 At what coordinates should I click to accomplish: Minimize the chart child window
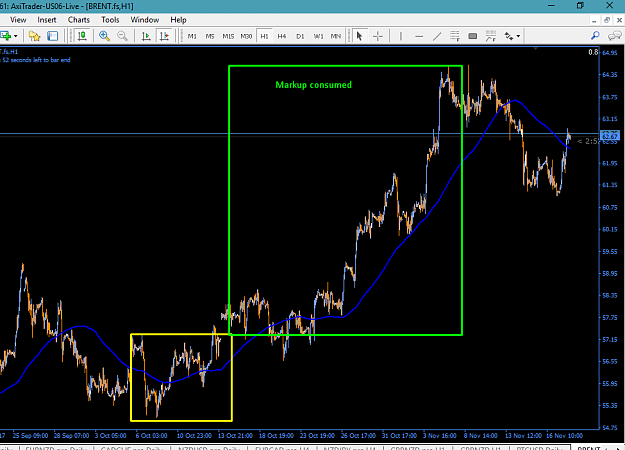pyautogui.click(x=594, y=20)
